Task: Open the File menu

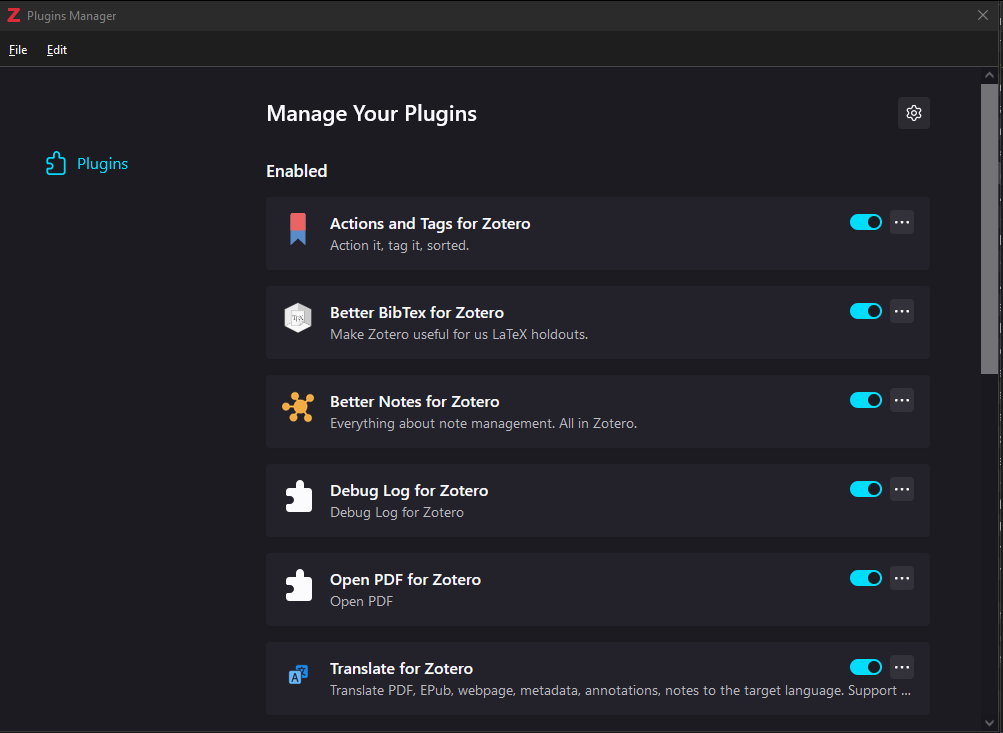Action: coord(18,50)
